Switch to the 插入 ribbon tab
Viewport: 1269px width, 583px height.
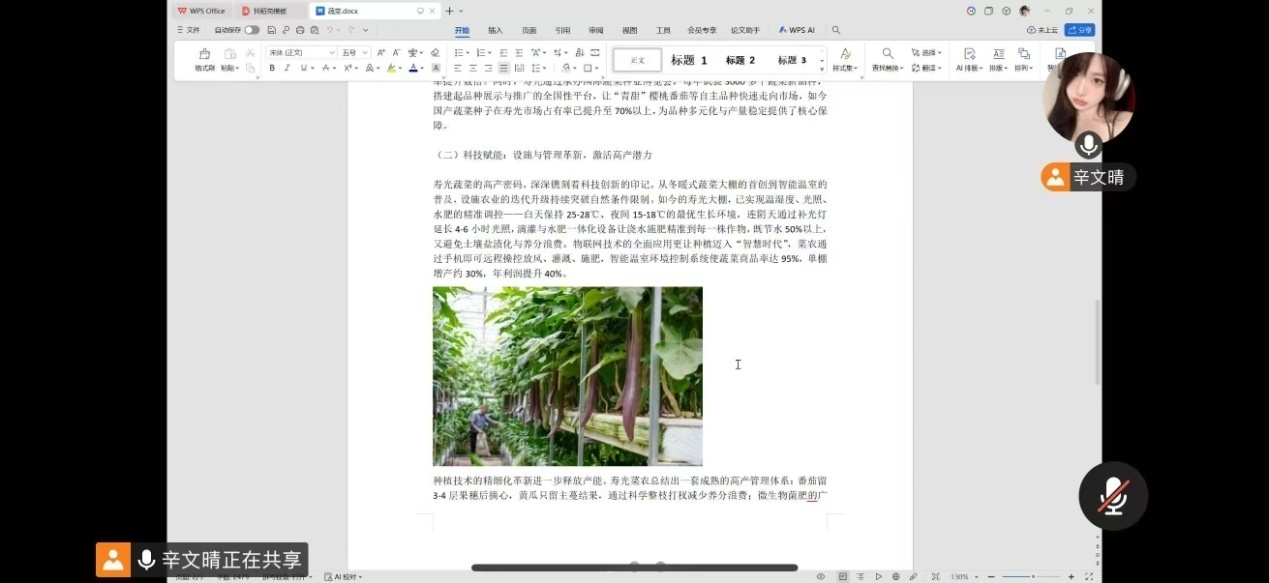click(495, 30)
